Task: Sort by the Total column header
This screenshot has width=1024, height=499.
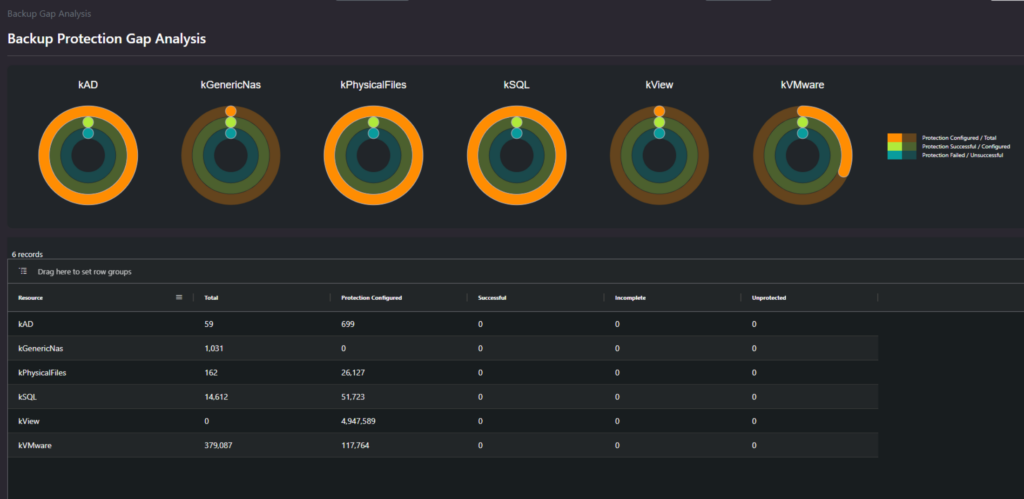Action: coord(211,298)
